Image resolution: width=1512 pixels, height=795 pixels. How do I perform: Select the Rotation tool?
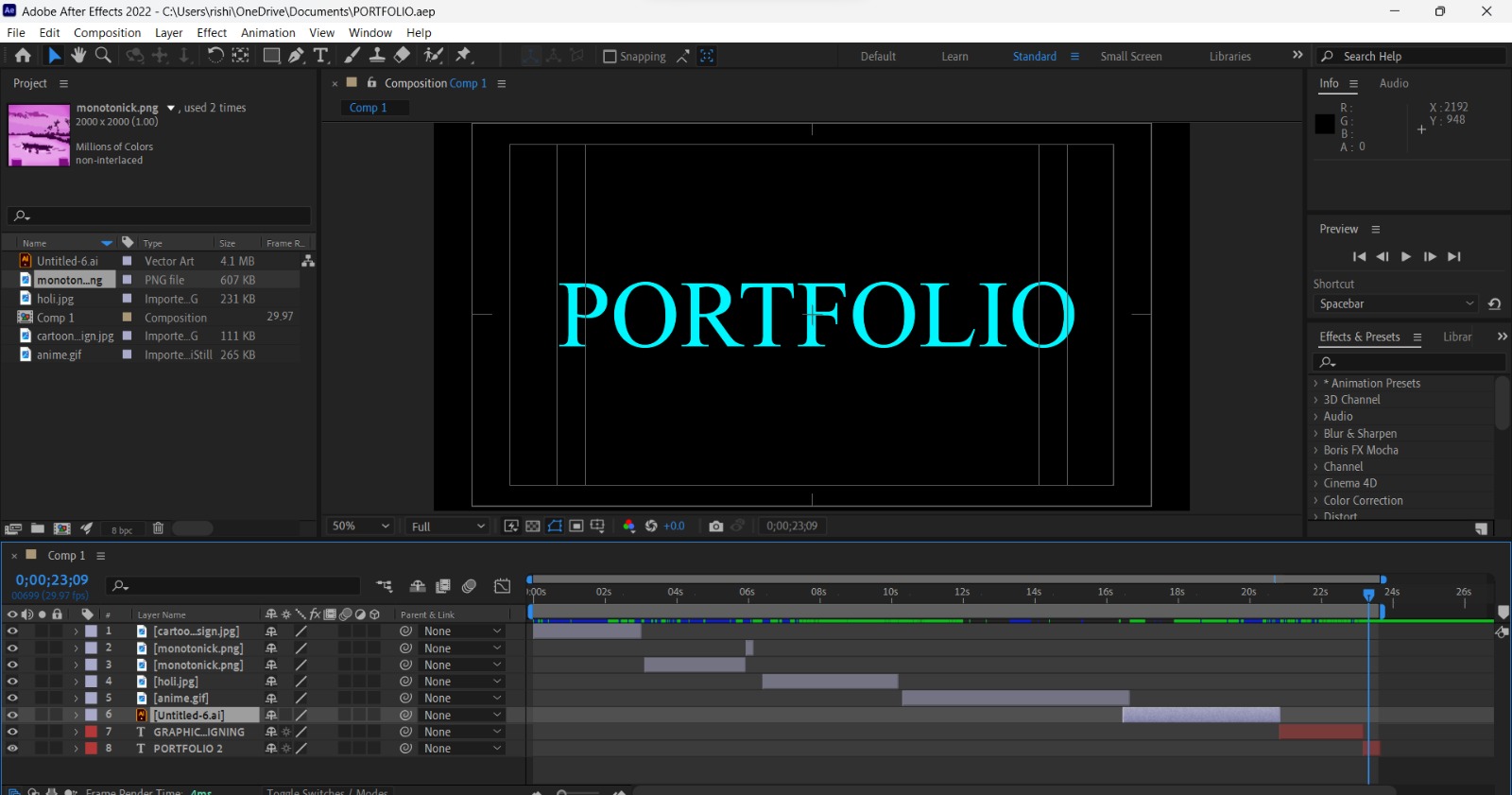[x=215, y=56]
